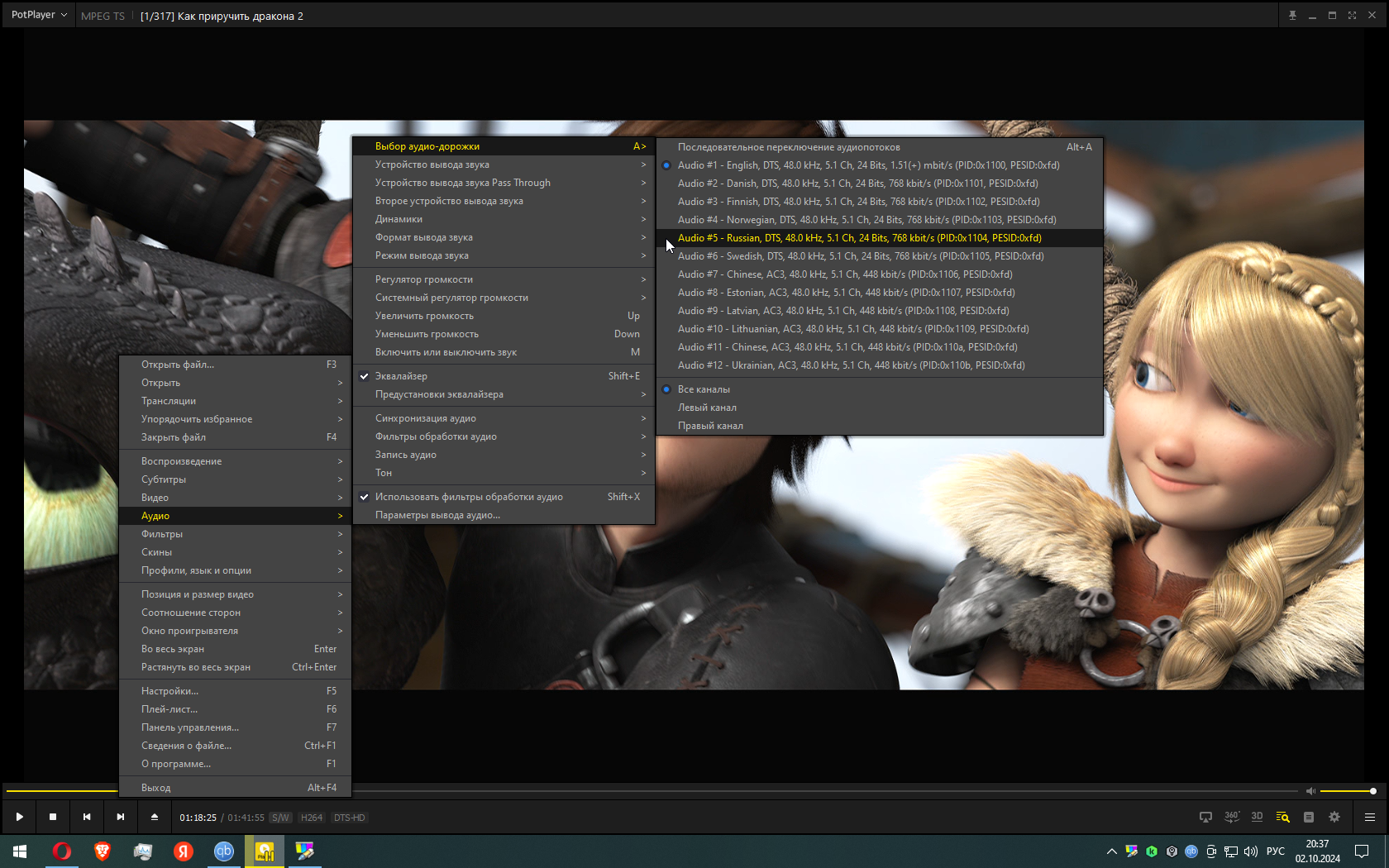Open Brave browser from taskbar
The image size is (1389, 868).
tap(102, 851)
